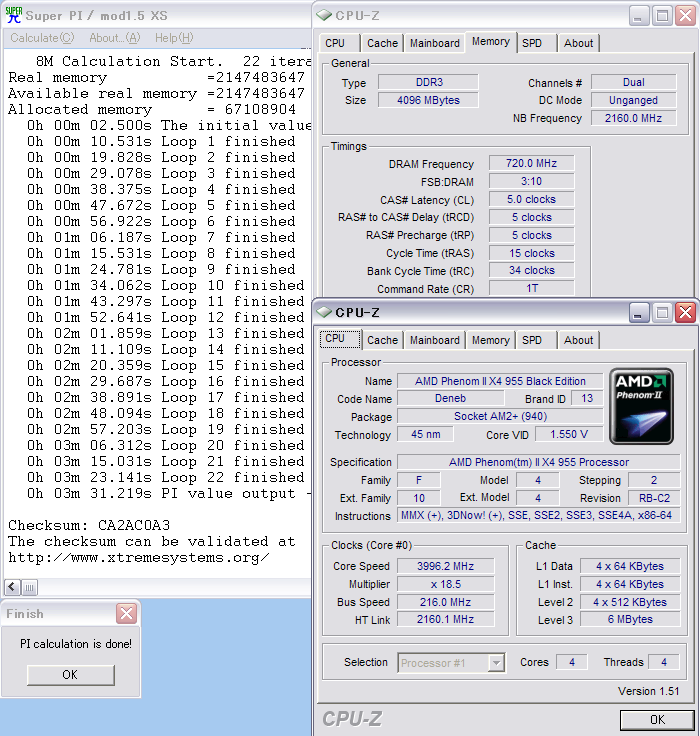The image size is (700, 736).
Task: Click the Checksum: CA2AC0A3 line
Action: click(89, 525)
